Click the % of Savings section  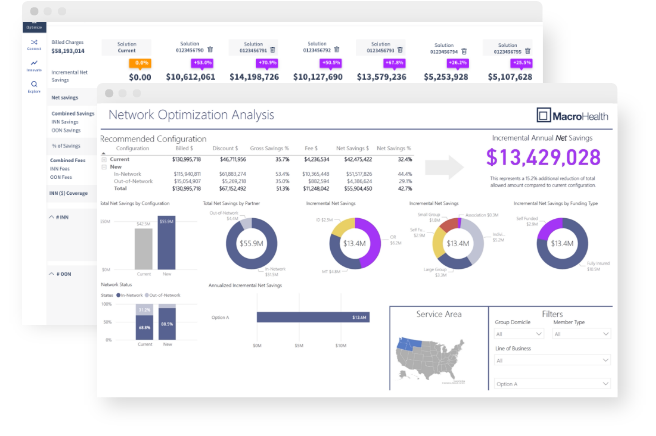coord(67,147)
